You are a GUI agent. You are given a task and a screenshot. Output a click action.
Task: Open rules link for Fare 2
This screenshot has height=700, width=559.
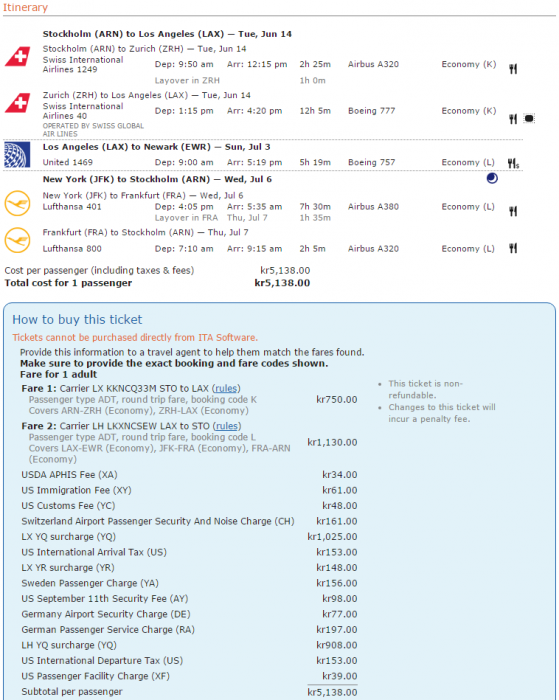[227, 426]
